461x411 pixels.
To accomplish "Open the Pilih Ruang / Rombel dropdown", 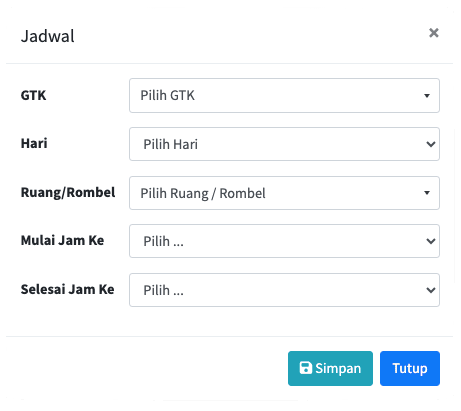I will [284, 193].
